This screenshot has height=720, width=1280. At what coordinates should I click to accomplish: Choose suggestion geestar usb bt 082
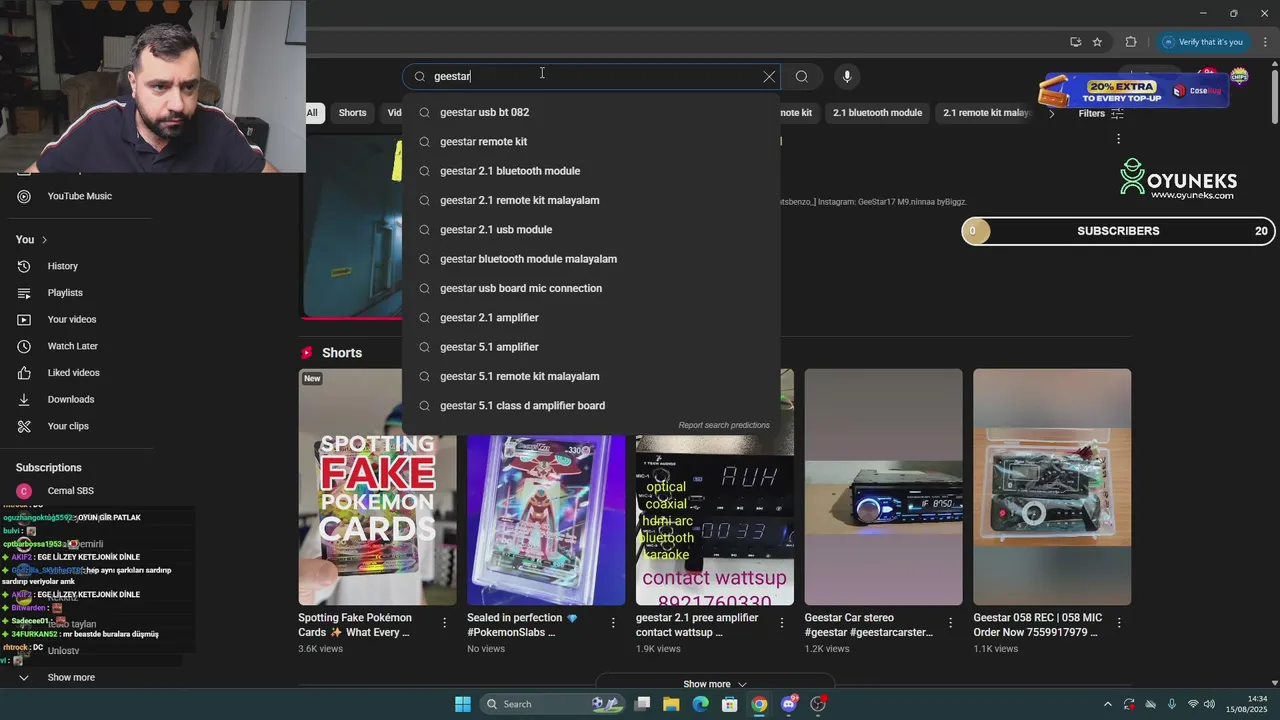(x=590, y=112)
